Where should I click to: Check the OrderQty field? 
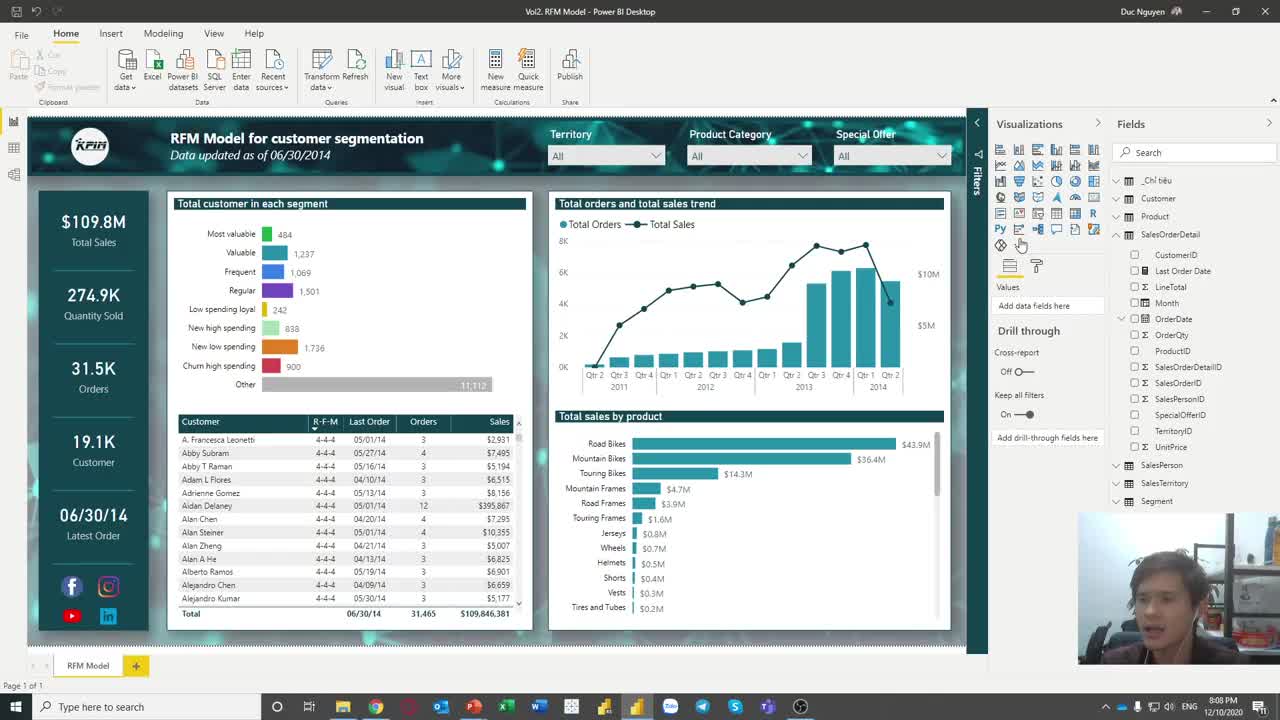click(x=1135, y=335)
